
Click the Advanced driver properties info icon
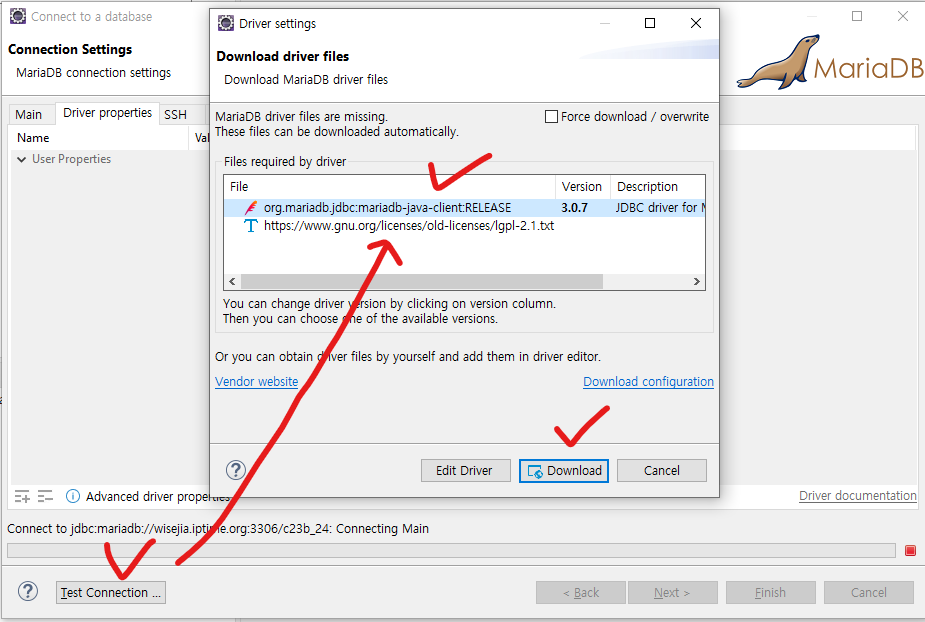click(73, 496)
